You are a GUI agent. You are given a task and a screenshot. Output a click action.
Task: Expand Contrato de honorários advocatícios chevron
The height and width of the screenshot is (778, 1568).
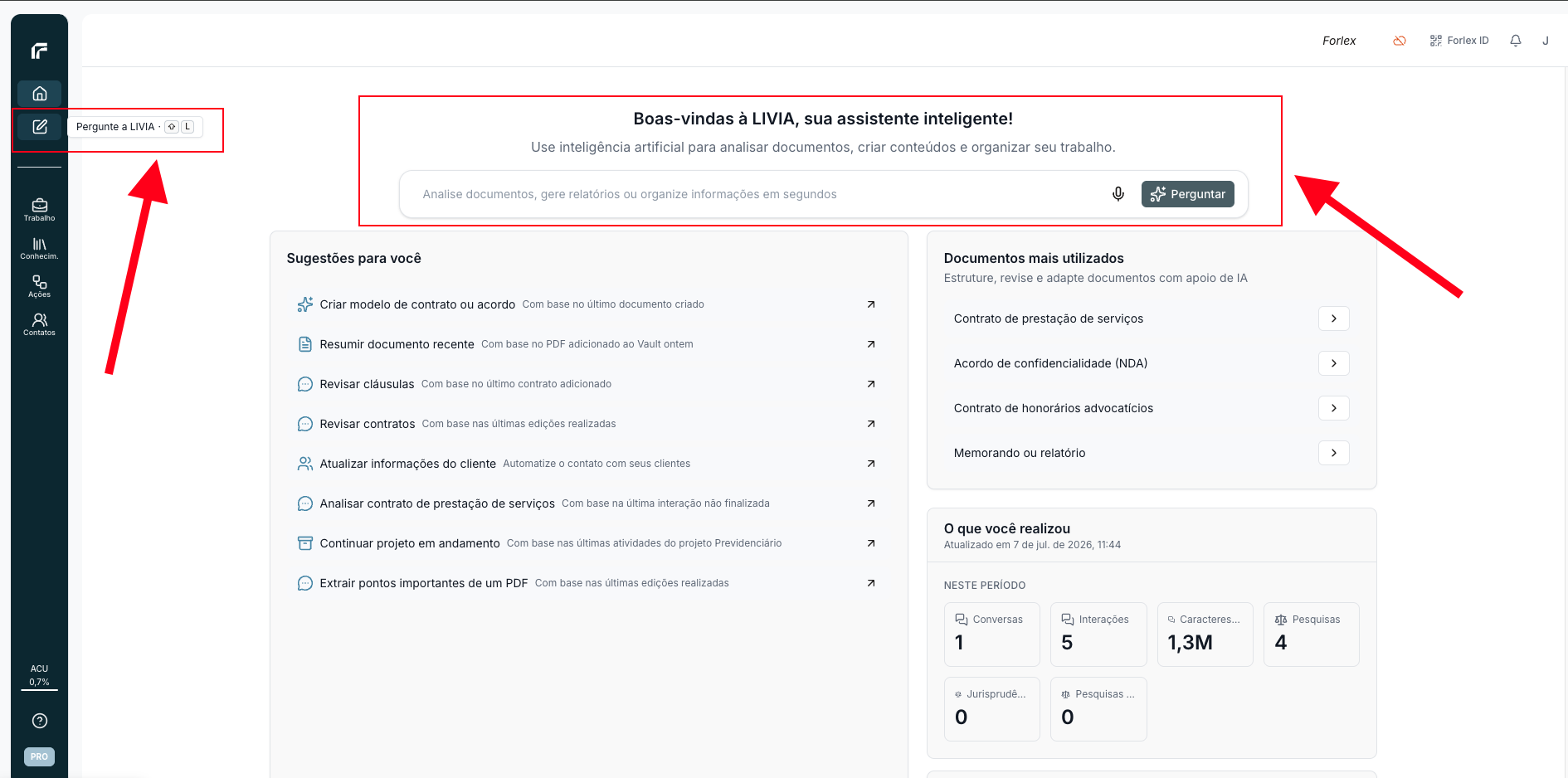pos(1334,408)
